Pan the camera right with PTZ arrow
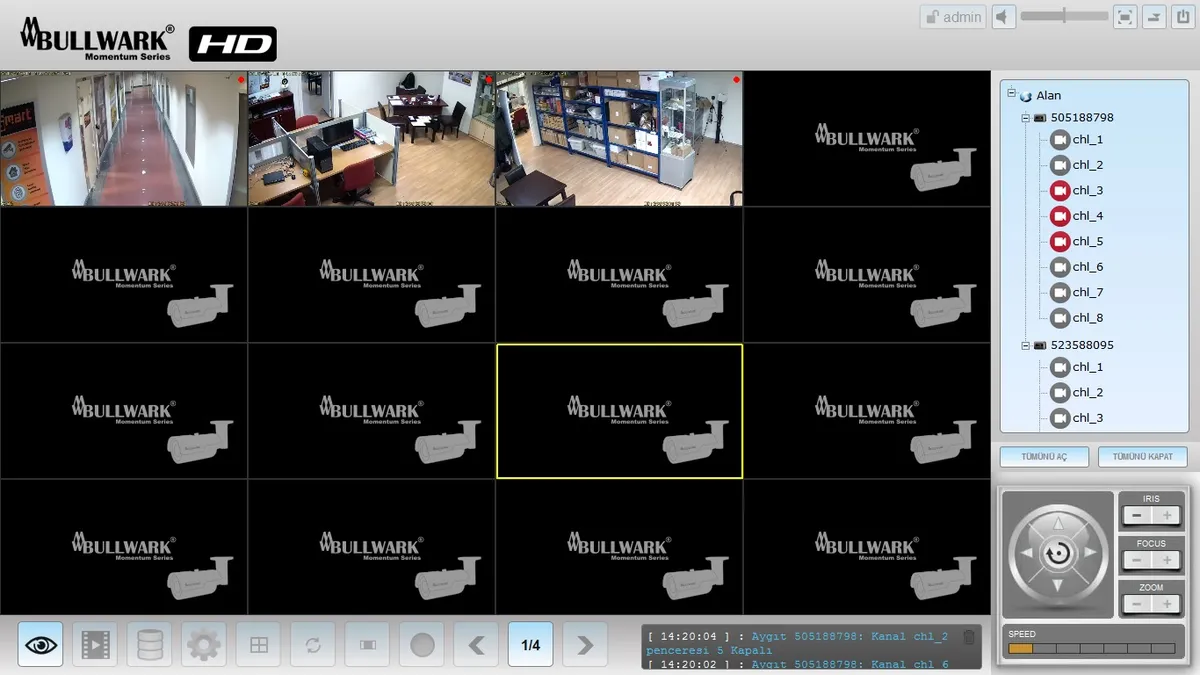The height and width of the screenshot is (675, 1200). click(1091, 553)
